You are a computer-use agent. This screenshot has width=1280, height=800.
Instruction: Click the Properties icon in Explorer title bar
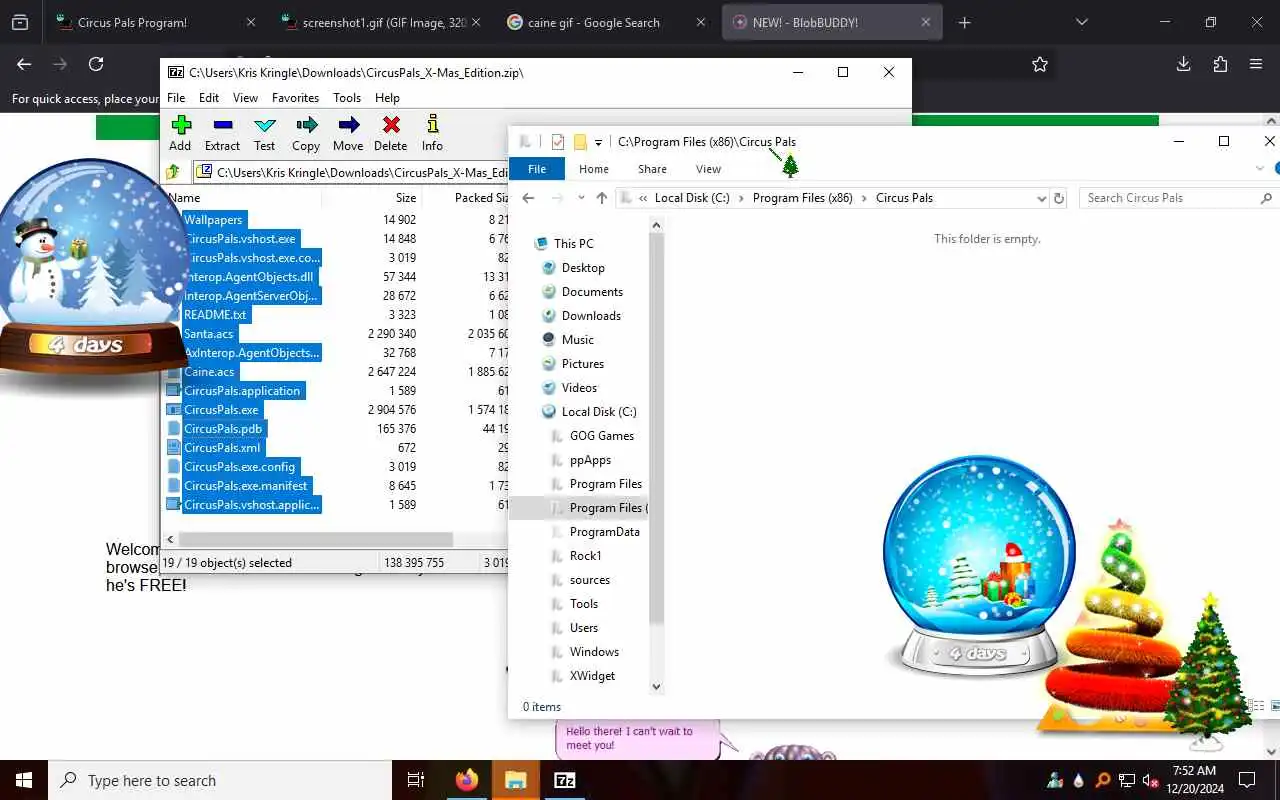tap(557, 142)
